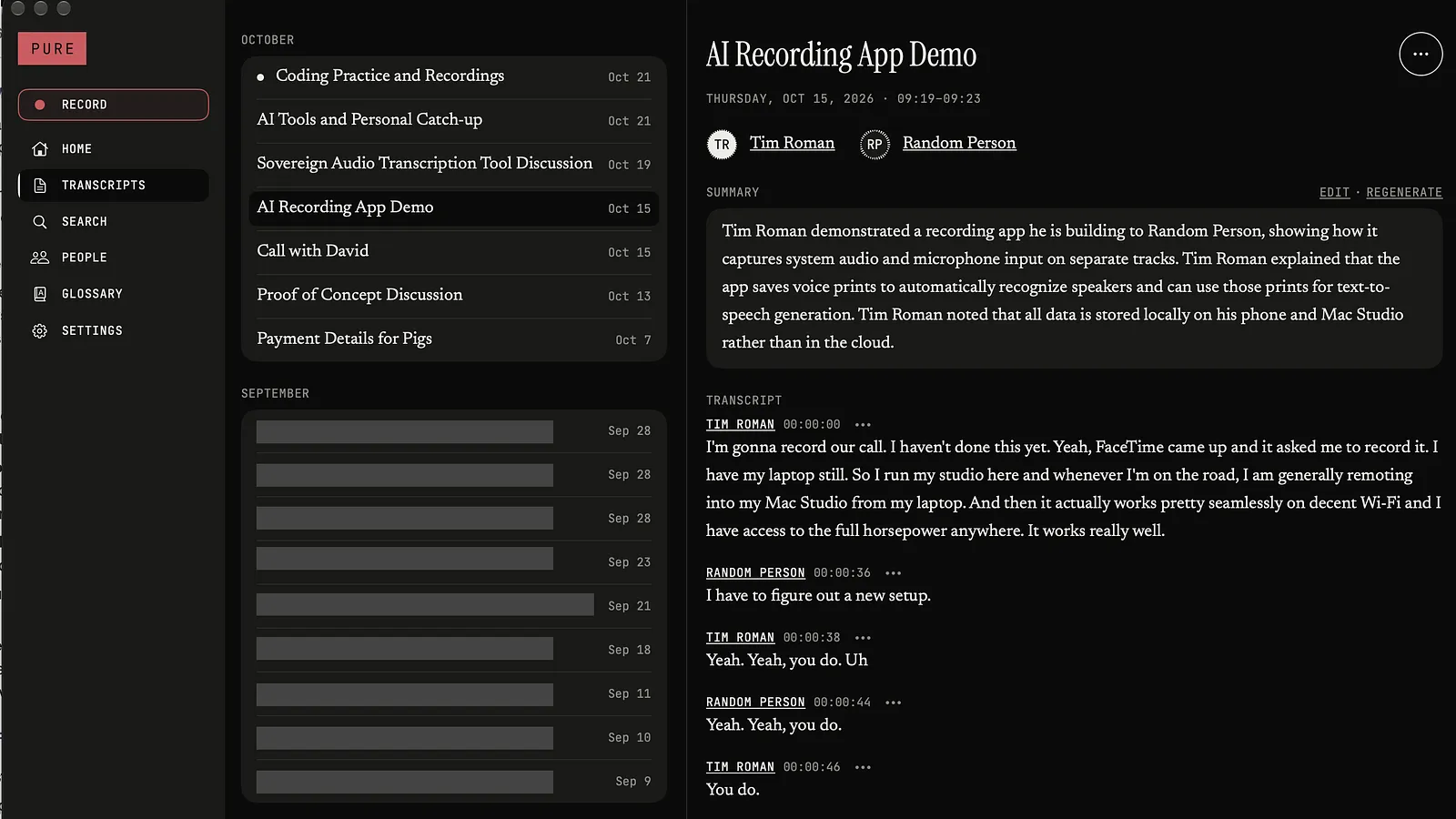Open options dots at timestamp 00:00:46
The width and height of the screenshot is (1456, 819).
click(864, 767)
